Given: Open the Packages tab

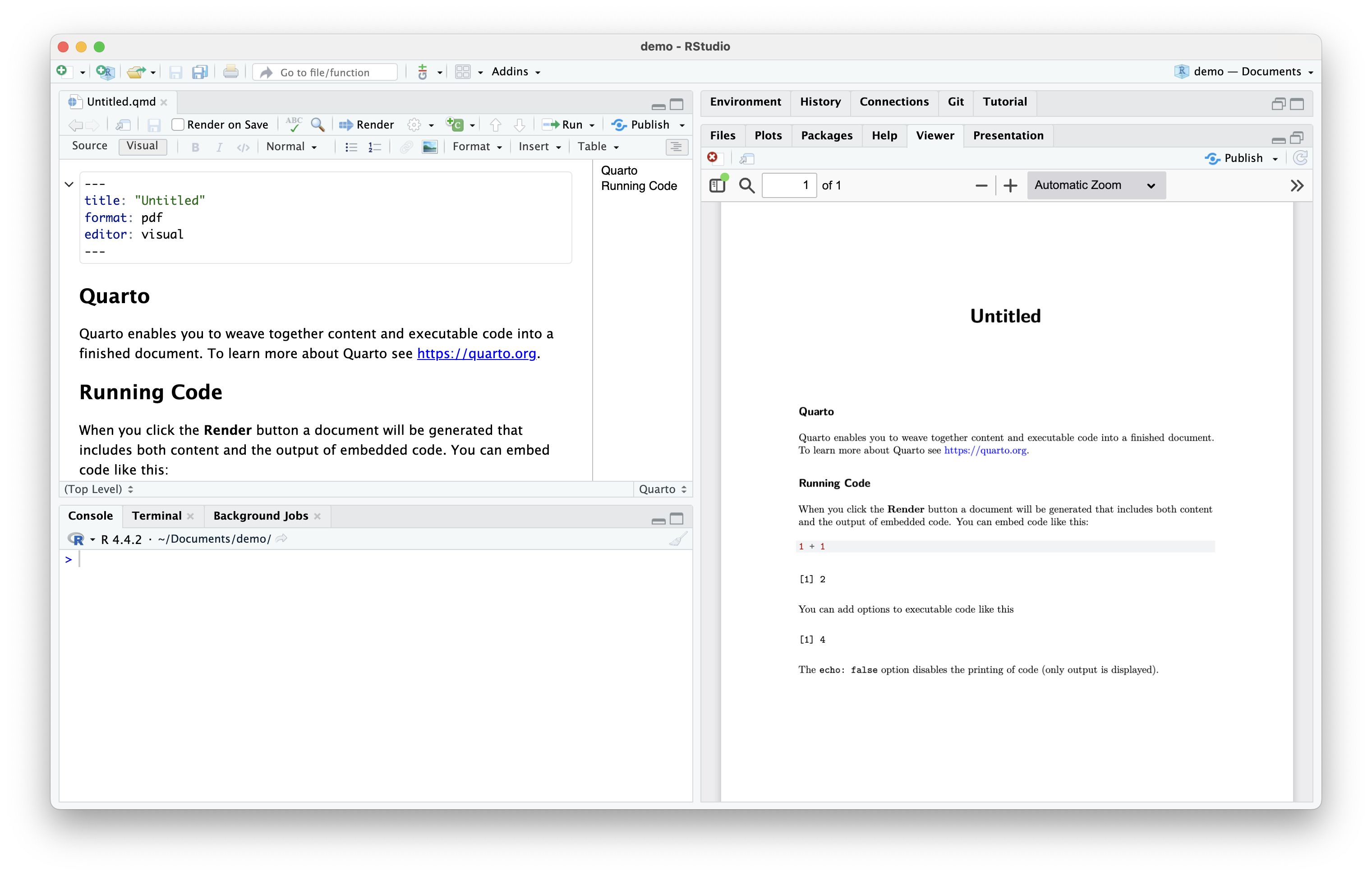Looking at the screenshot, I should point(826,136).
